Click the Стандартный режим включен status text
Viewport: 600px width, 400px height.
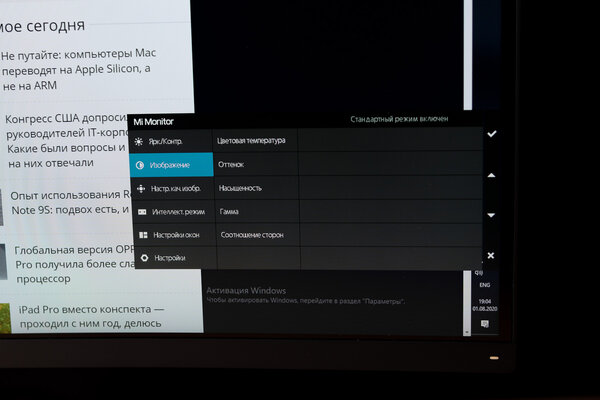399,119
